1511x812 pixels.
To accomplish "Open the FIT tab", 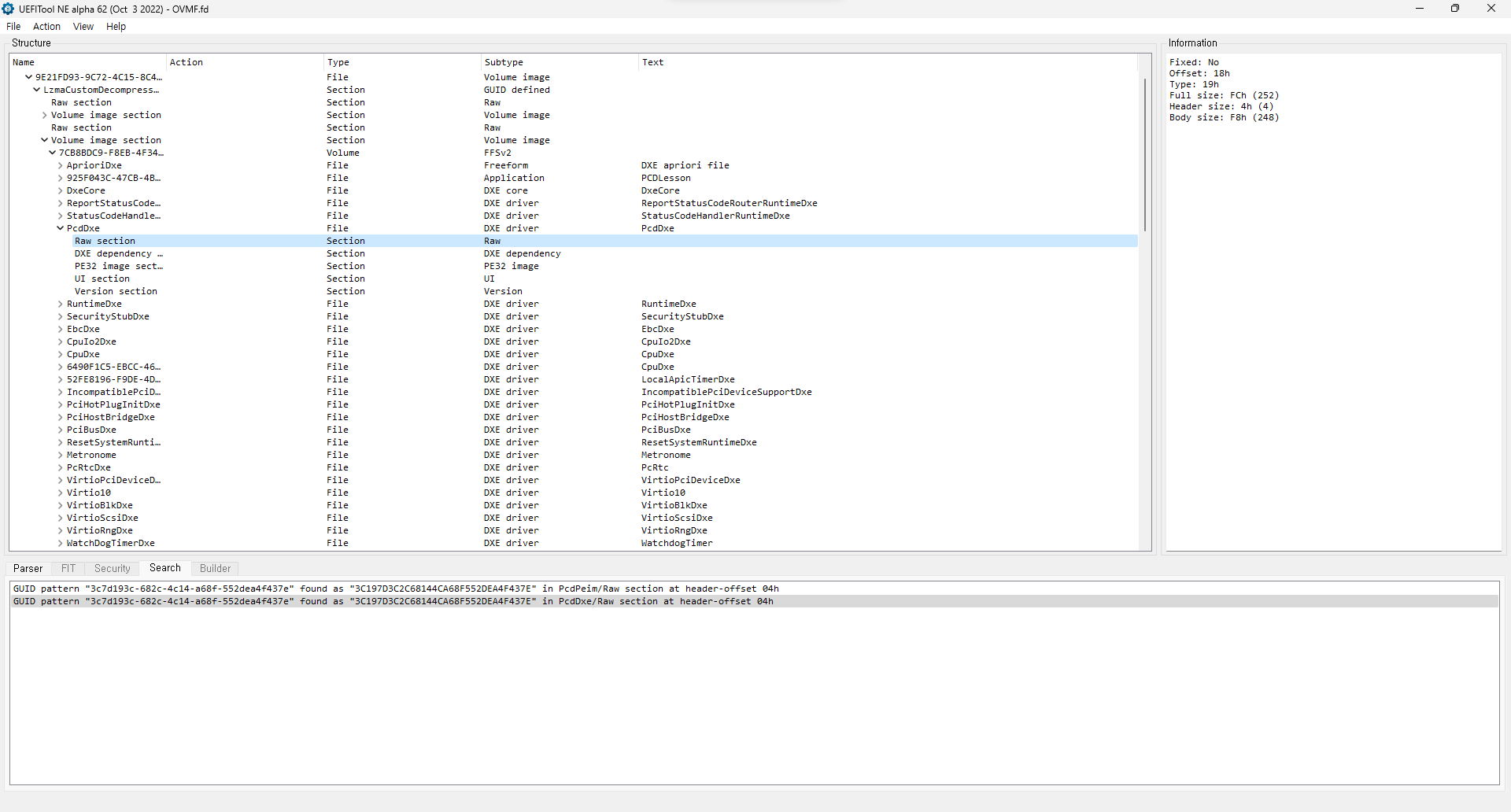I will (x=68, y=568).
